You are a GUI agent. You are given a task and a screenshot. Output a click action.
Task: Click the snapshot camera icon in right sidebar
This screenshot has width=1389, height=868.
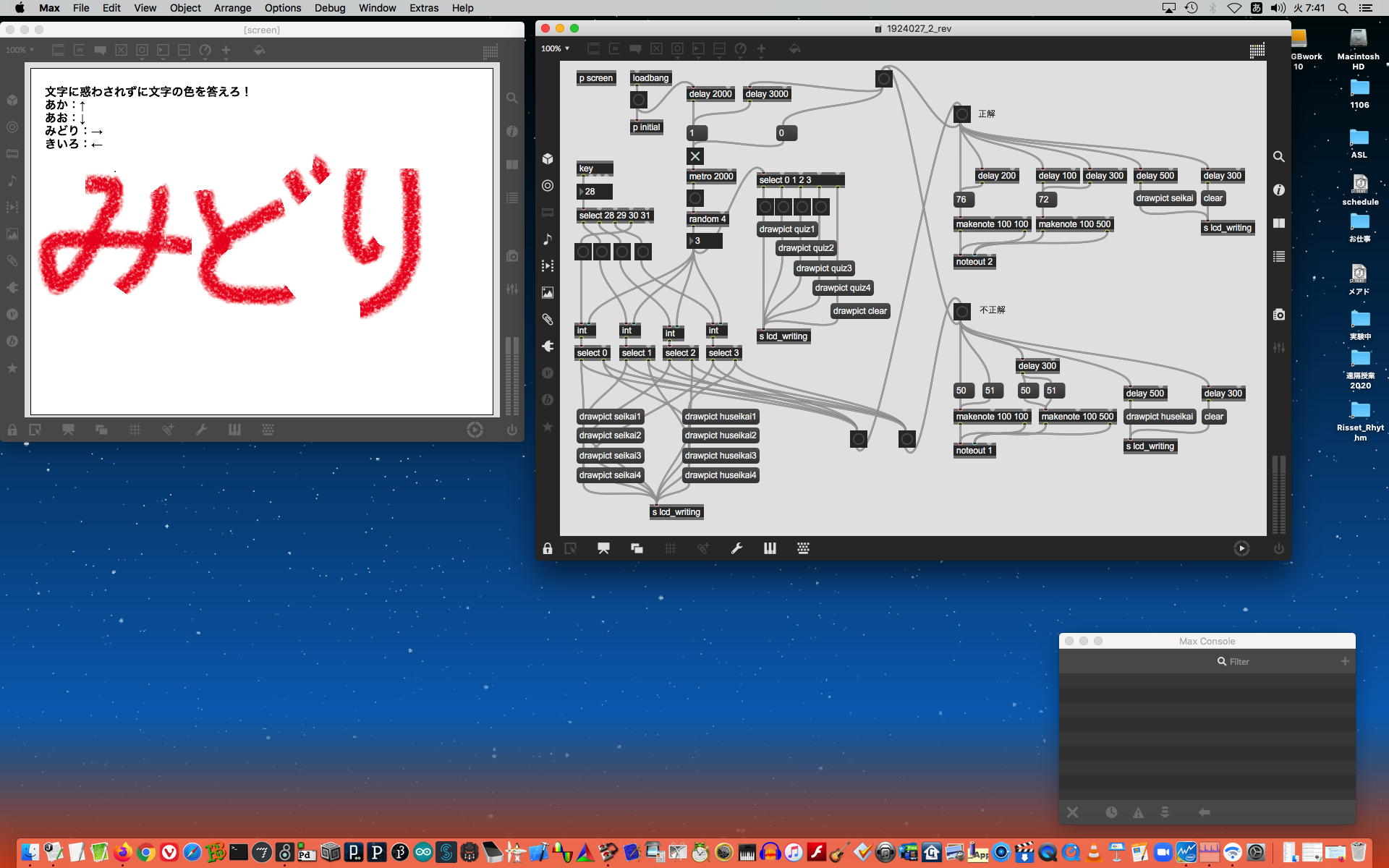[x=1278, y=315]
